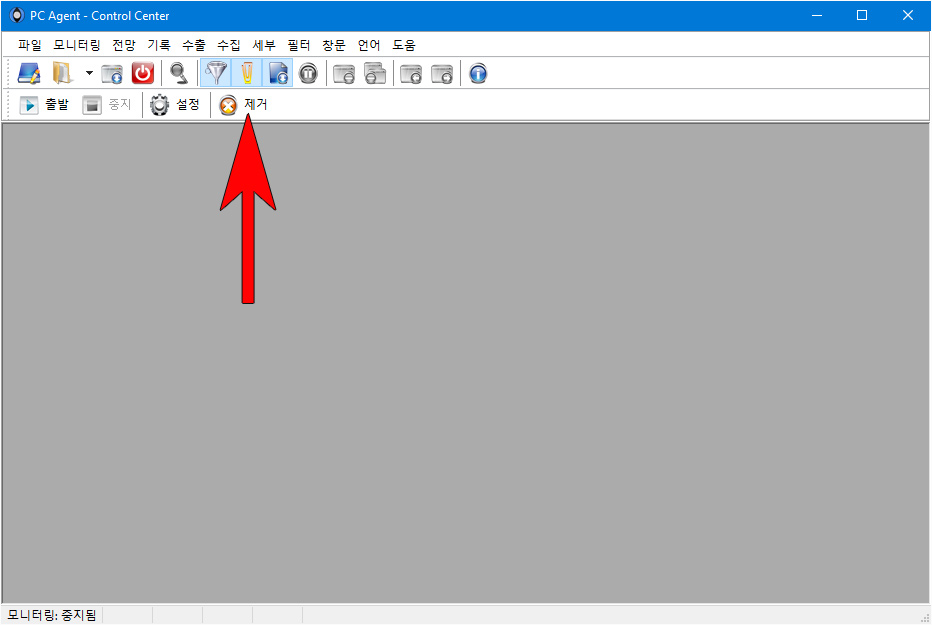Screen dimensions: 932x625
Task: Click the 제거 remove button
Action: point(243,105)
